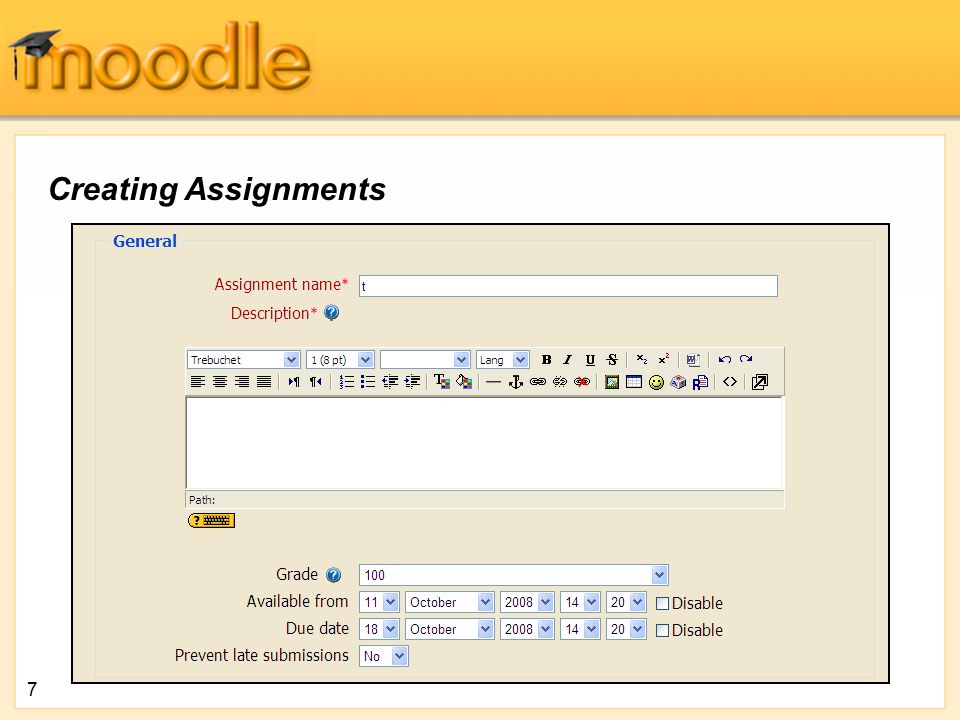Toggle bold formatting in the editor
The height and width of the screenshot is (720, 960).
546,360
